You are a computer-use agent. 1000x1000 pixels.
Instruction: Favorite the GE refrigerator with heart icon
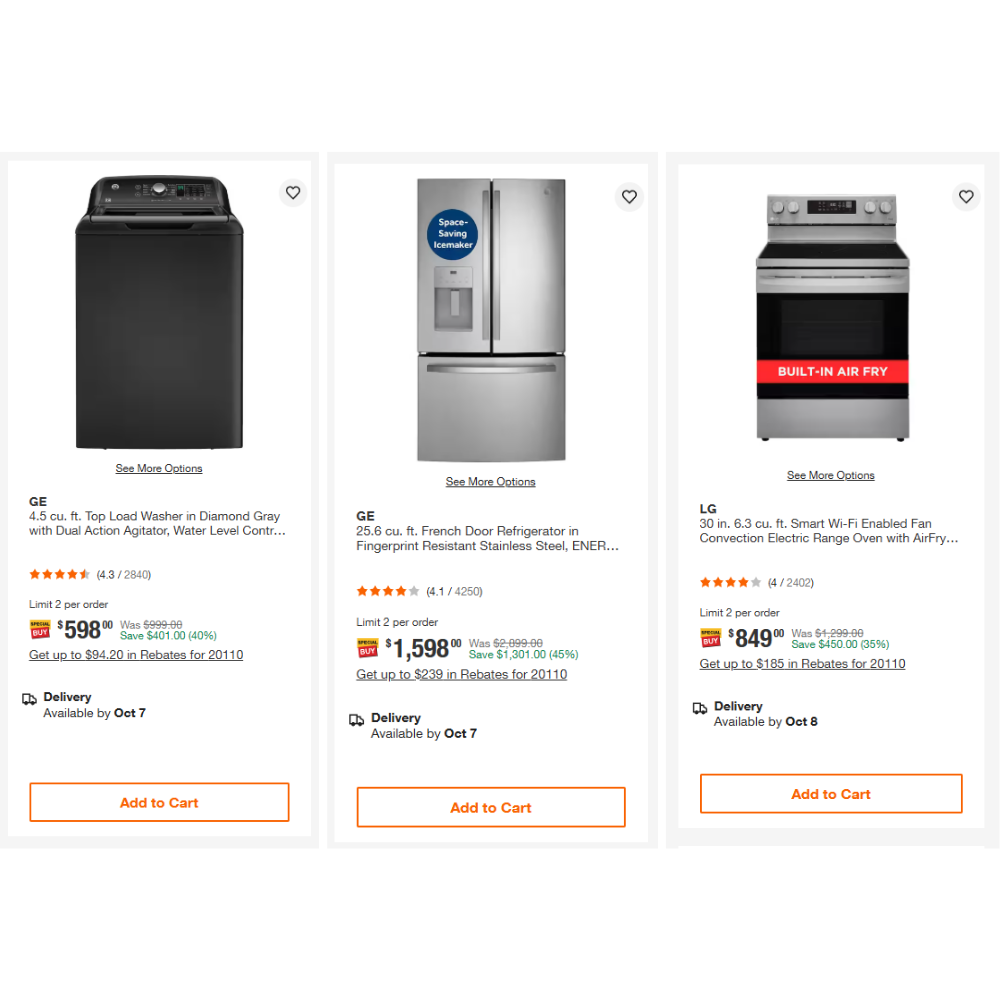point(629,197)
